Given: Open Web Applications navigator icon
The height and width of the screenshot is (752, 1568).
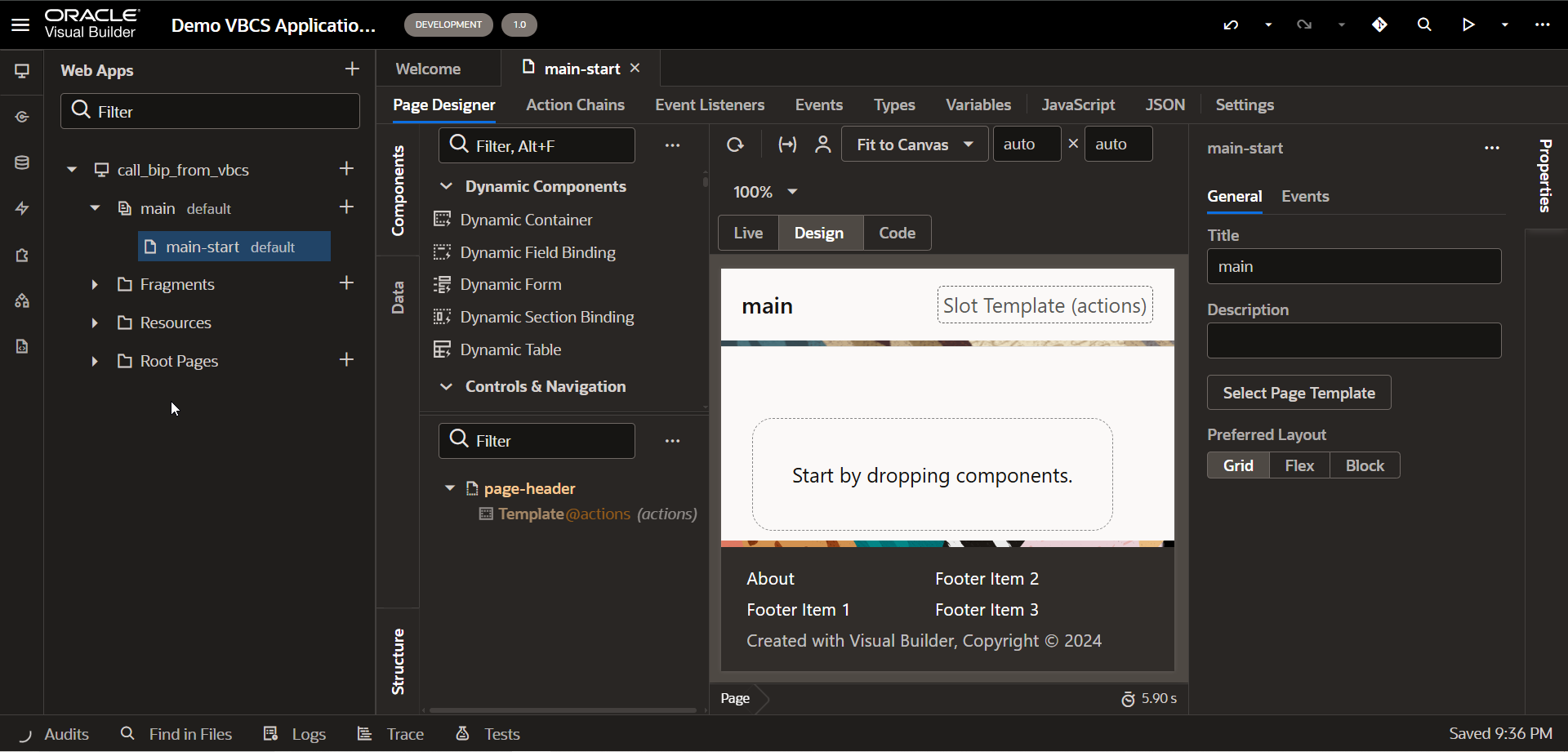Looking at the screenshot, I should [x=22, y=71].
